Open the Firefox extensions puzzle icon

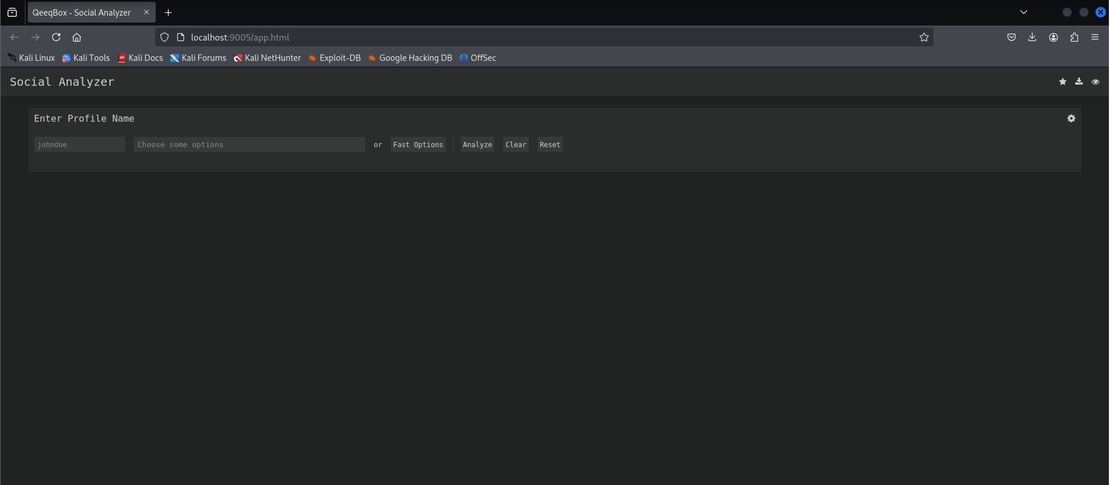[x=1074, y=37]
